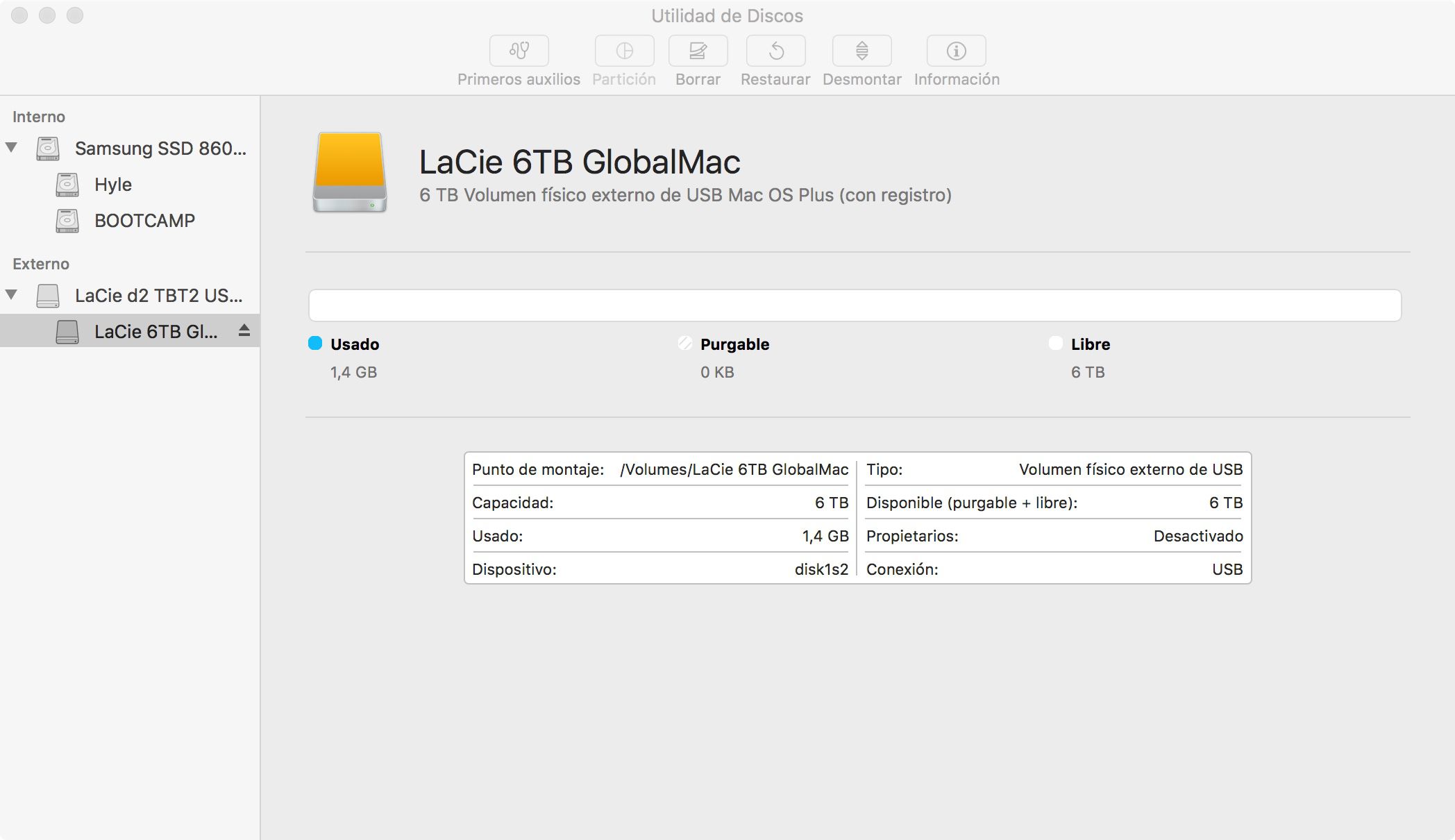Screen dimensions: 1455x840
Task: Zoom the Utilidad de Discos window
Action: pyautogui.click(x=75, y=15)
